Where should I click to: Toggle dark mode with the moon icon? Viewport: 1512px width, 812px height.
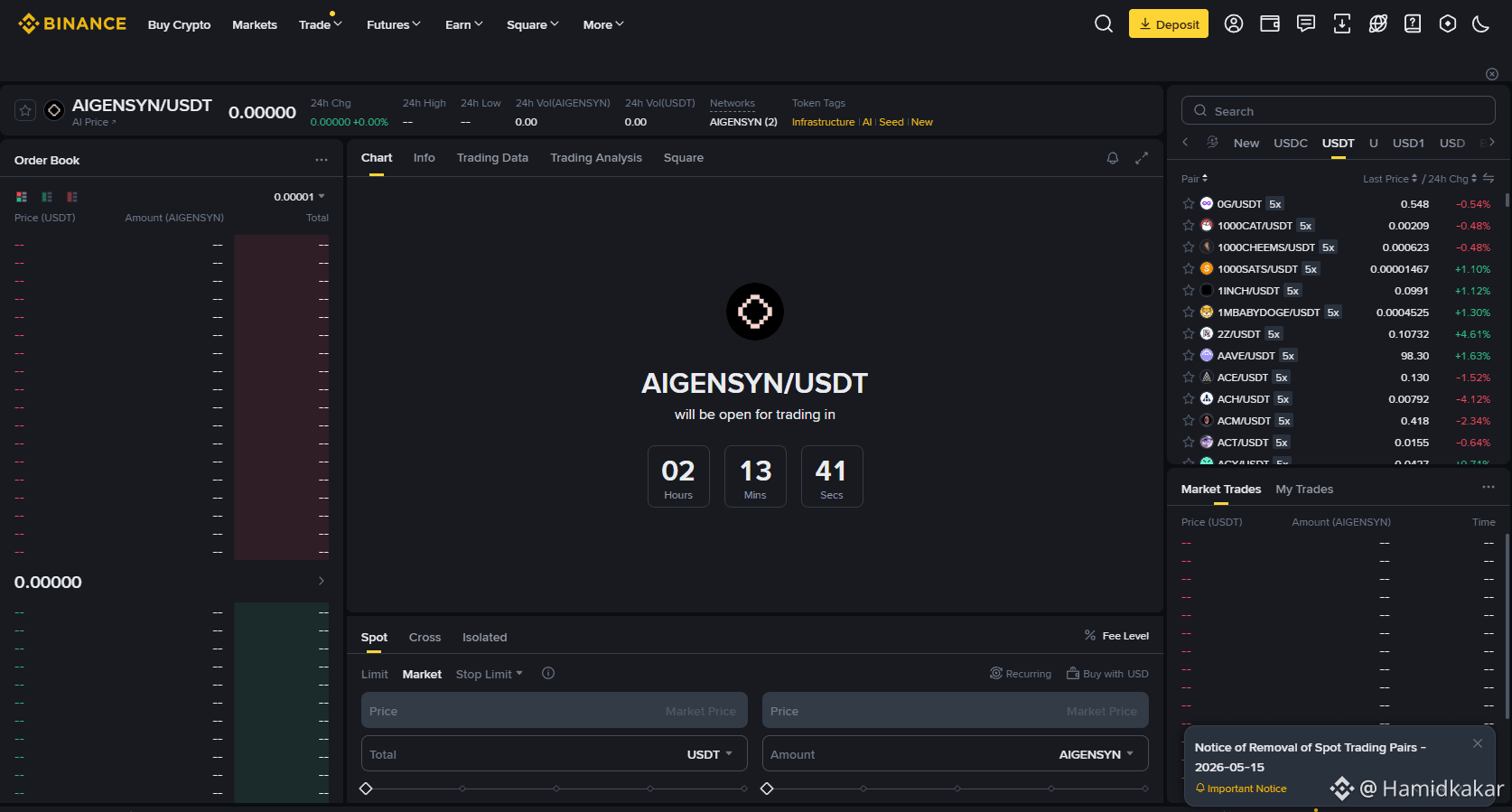[1481, 23]
